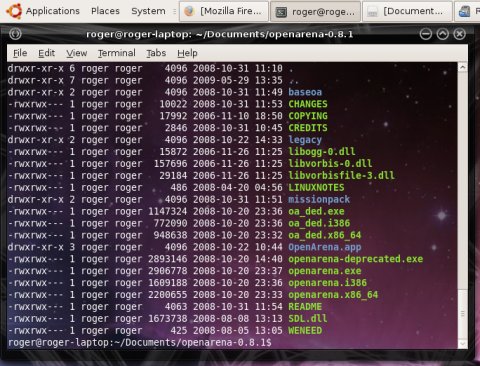Switch to the Document taskbar window

(407, 12)
